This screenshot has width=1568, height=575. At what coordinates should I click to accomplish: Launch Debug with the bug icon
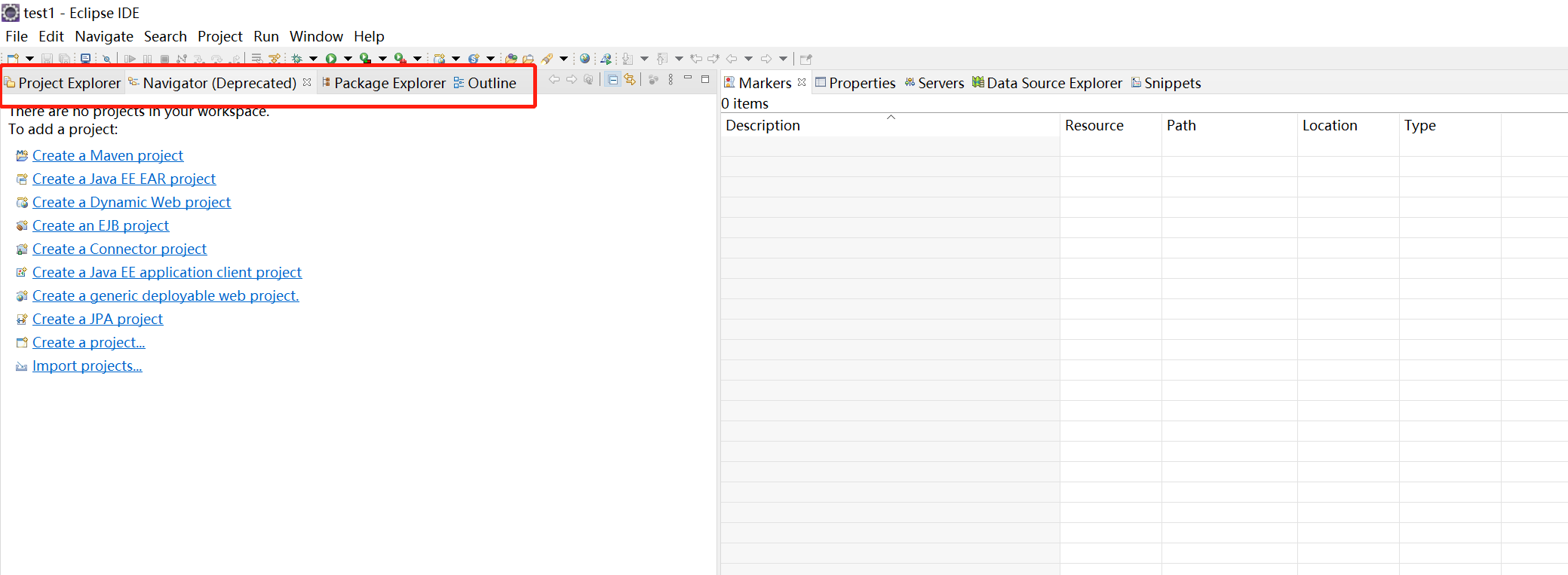coord(296,58)
